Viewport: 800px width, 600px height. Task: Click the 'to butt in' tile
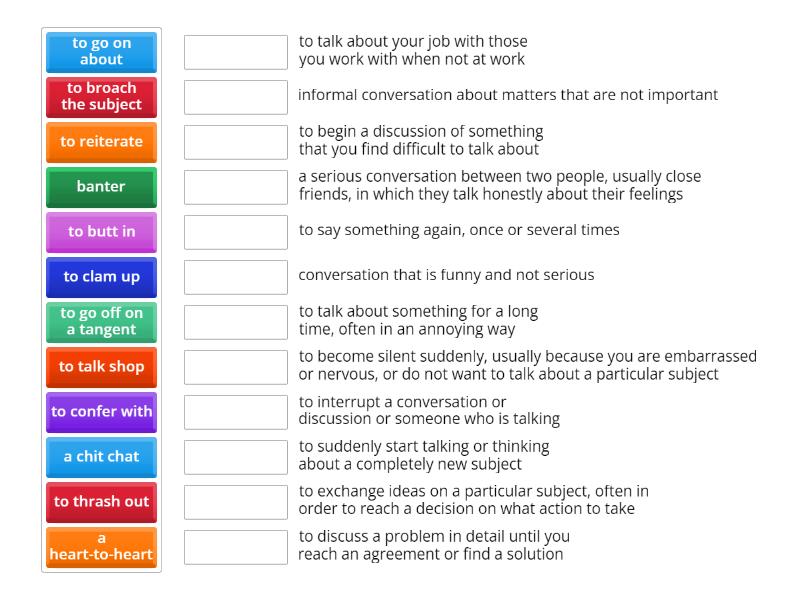101,232
